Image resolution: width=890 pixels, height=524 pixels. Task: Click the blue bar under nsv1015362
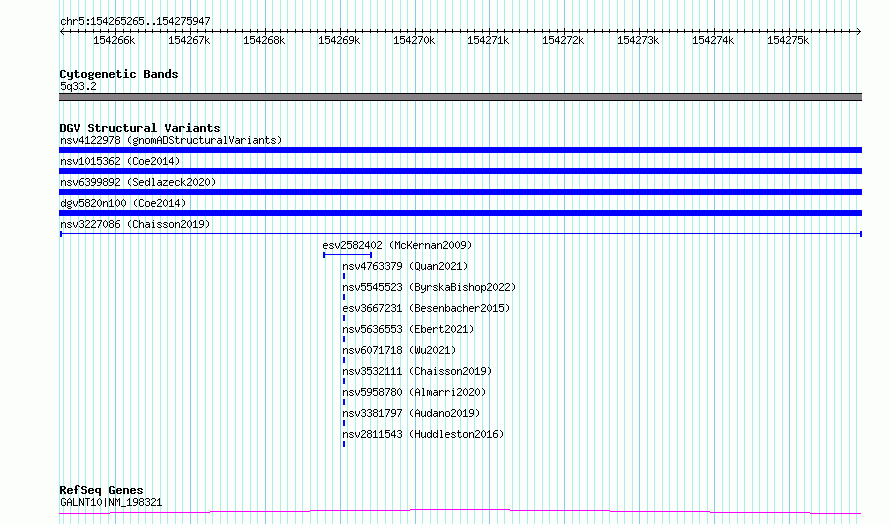[x=460, y=171]
